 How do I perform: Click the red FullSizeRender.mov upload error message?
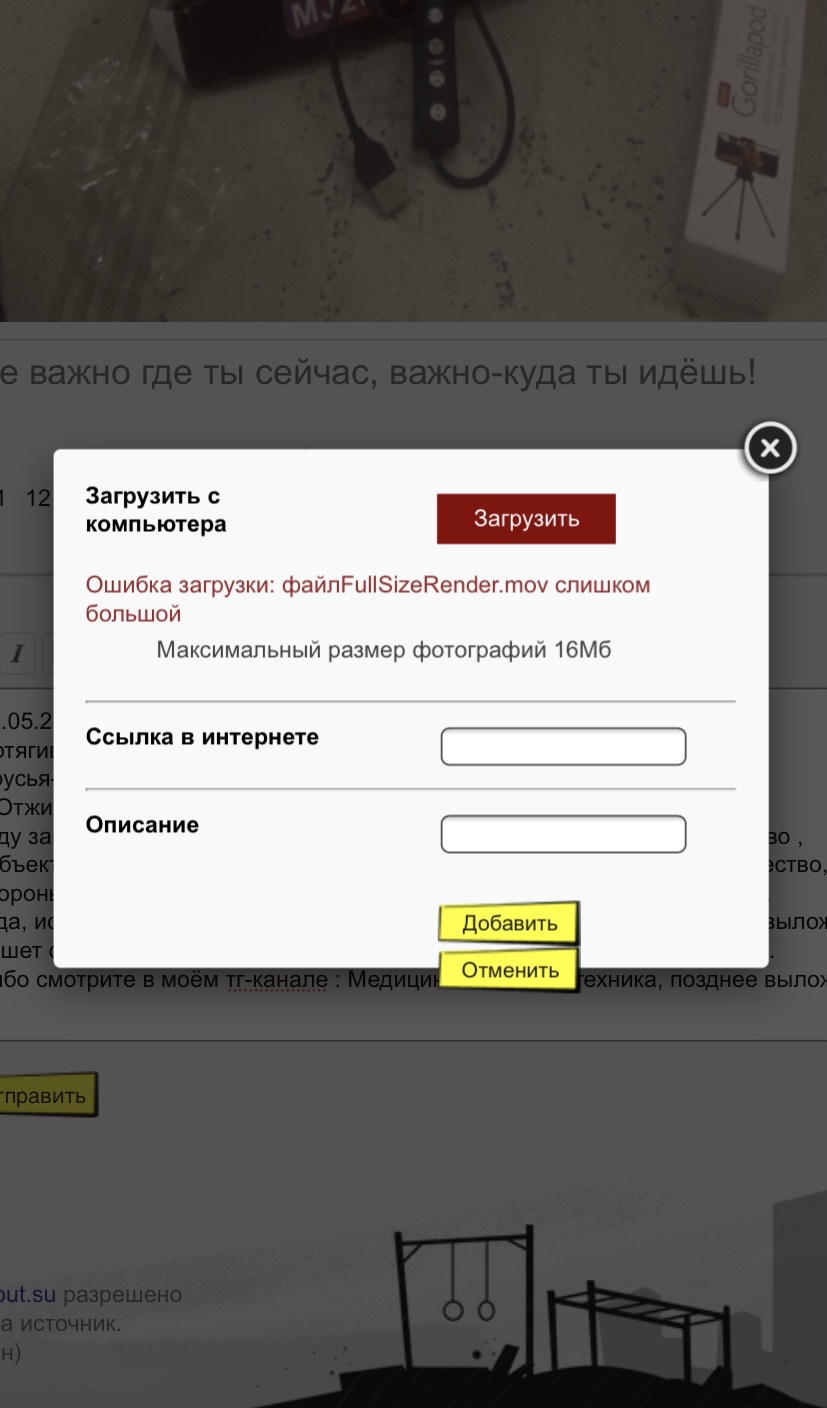click(x=367, y=598)
